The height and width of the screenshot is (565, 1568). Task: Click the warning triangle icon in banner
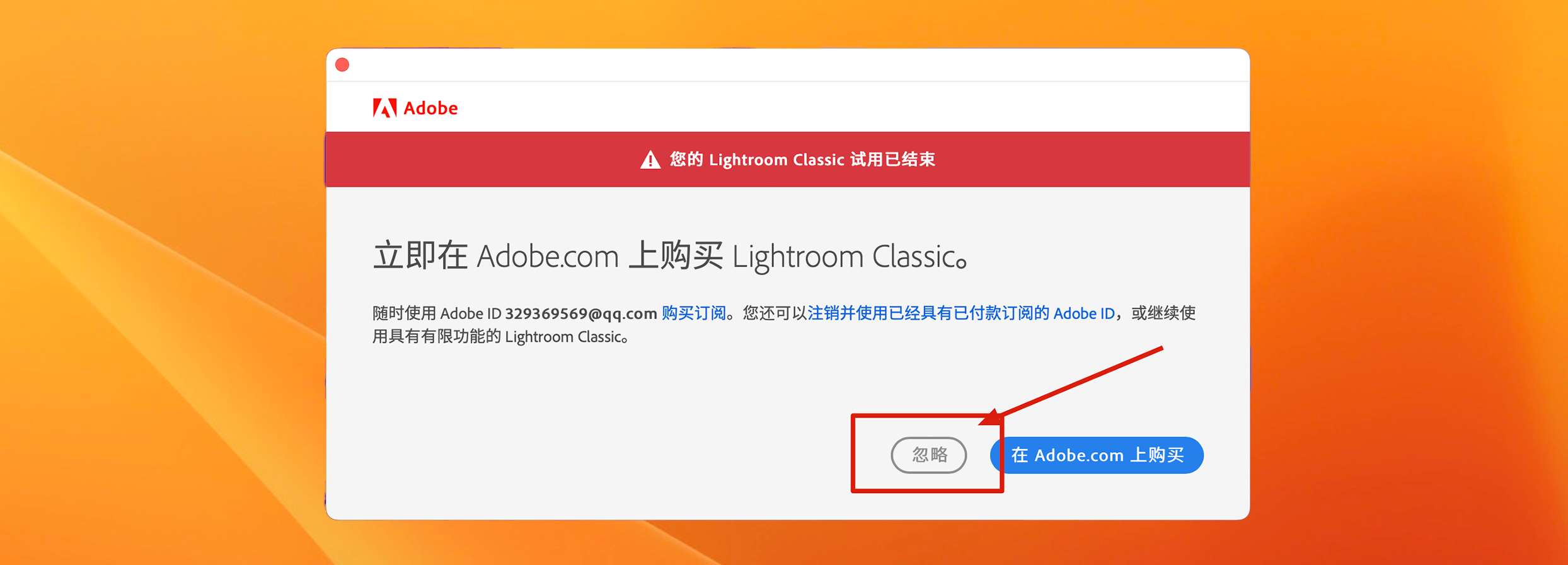pos(650,160)
